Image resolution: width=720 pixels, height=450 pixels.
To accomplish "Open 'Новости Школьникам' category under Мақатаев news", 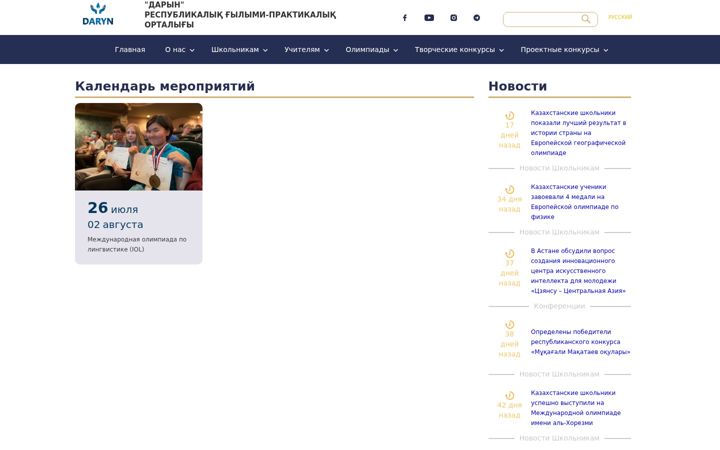I will pos(559,374).
